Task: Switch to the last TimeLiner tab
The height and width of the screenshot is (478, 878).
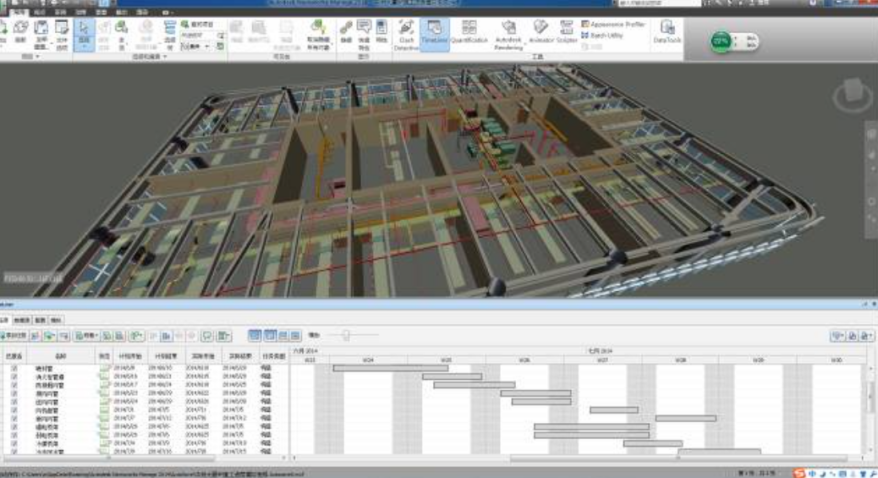Action: pos(56,320)
